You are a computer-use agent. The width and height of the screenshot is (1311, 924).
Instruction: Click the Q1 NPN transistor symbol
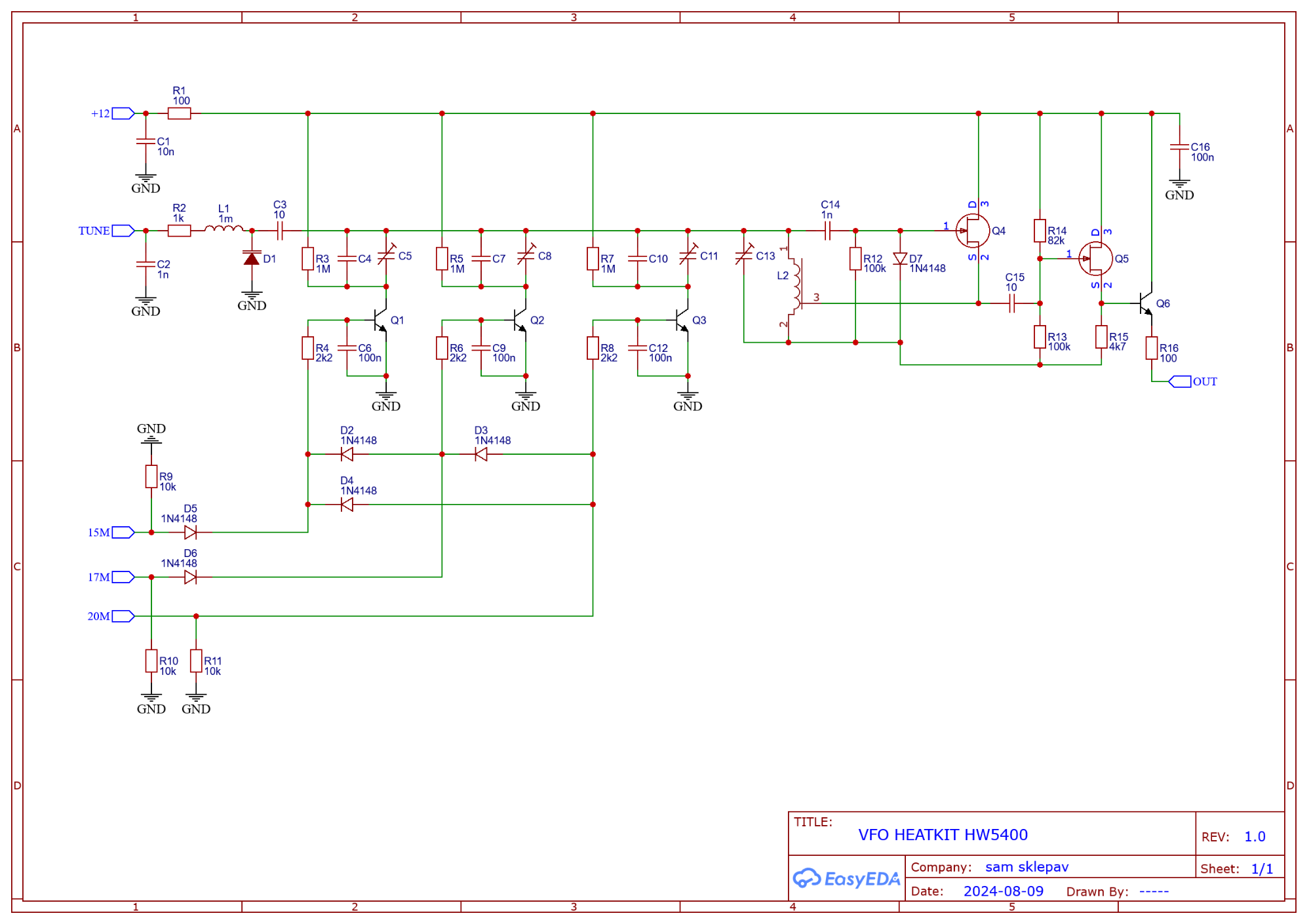pyautogui.click(x=380, y=320)
